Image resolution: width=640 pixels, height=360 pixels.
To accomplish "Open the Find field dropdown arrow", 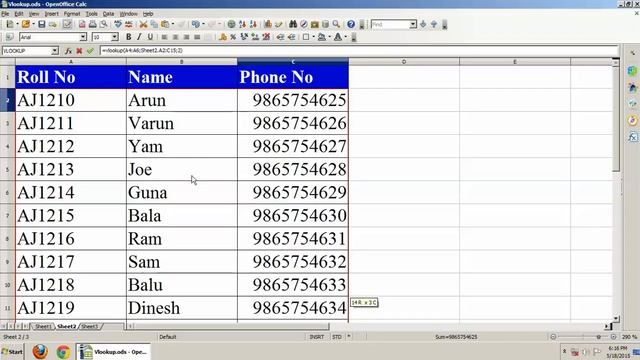I will [413, 24].
